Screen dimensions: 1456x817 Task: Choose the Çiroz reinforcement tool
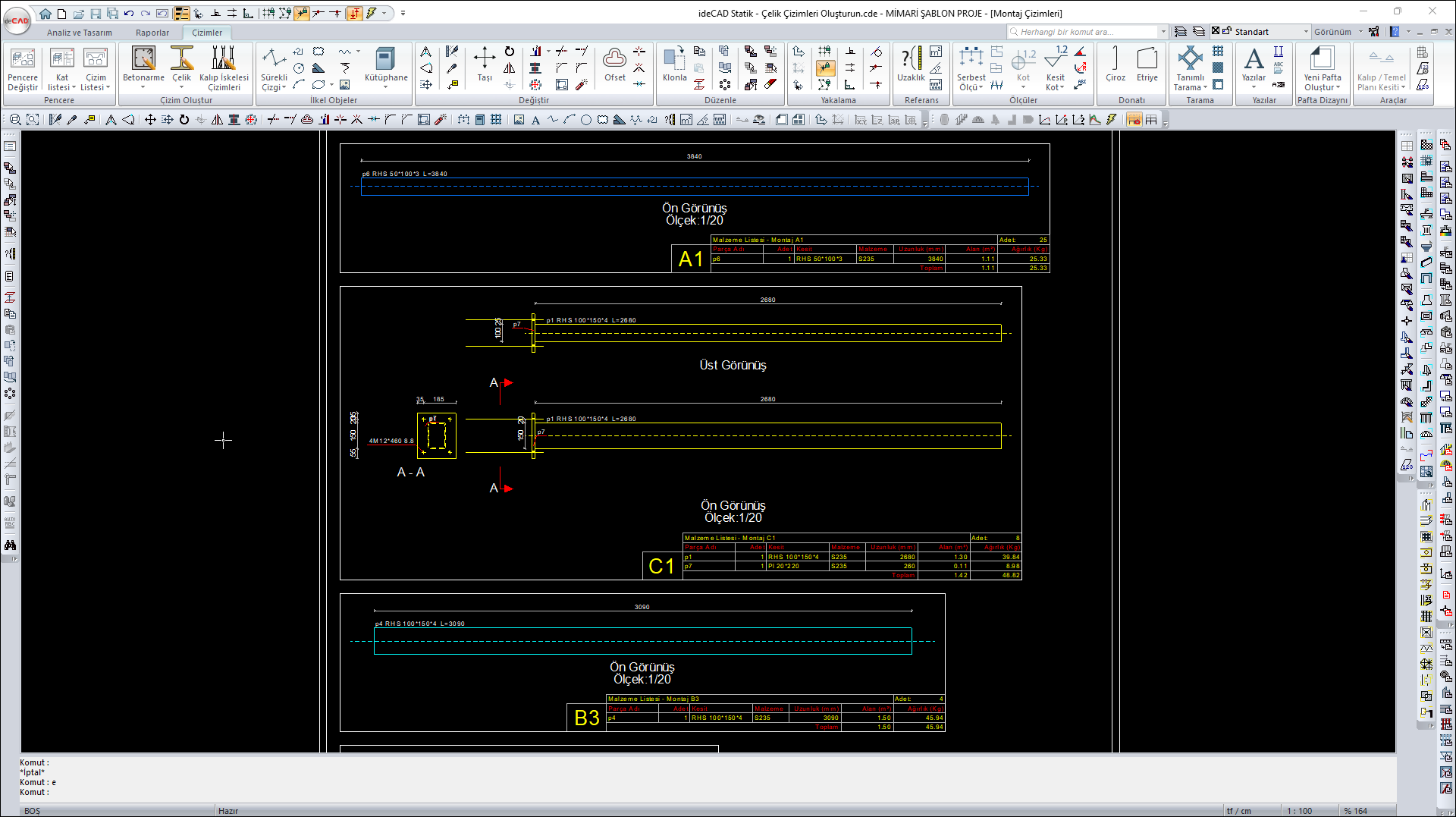[x=1115, y=64]
